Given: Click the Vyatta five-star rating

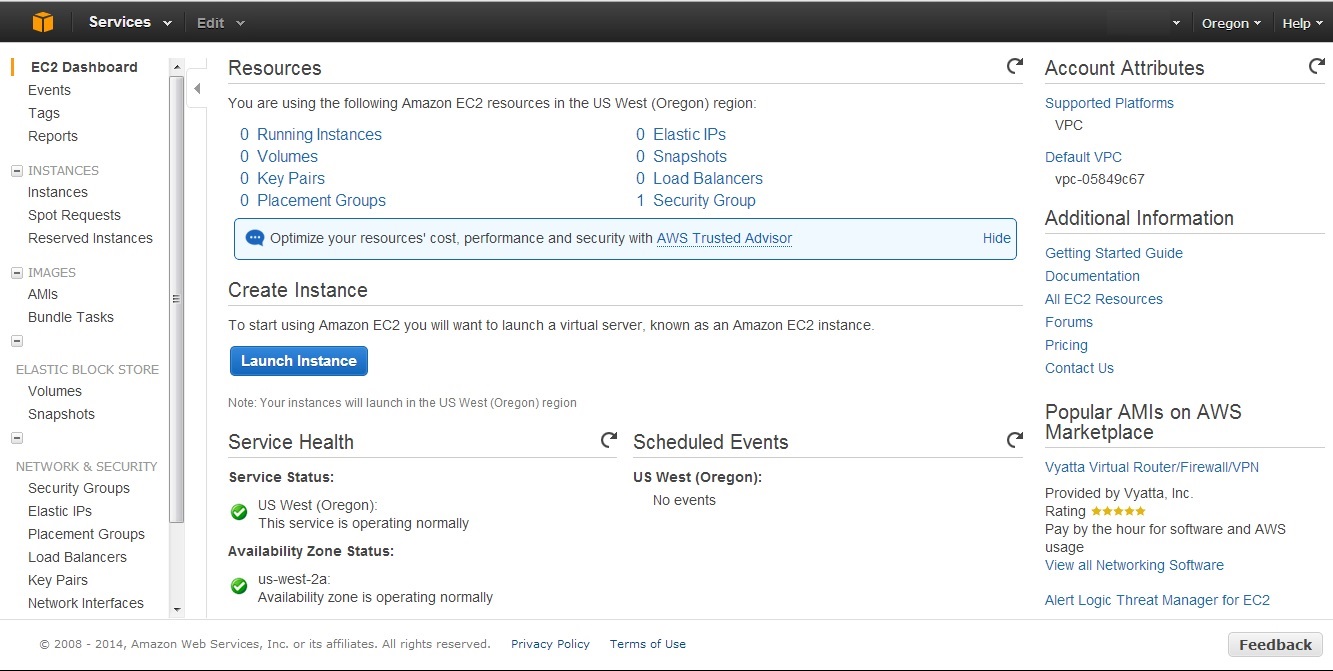Looking at the screenshot, I should 1118,511.
